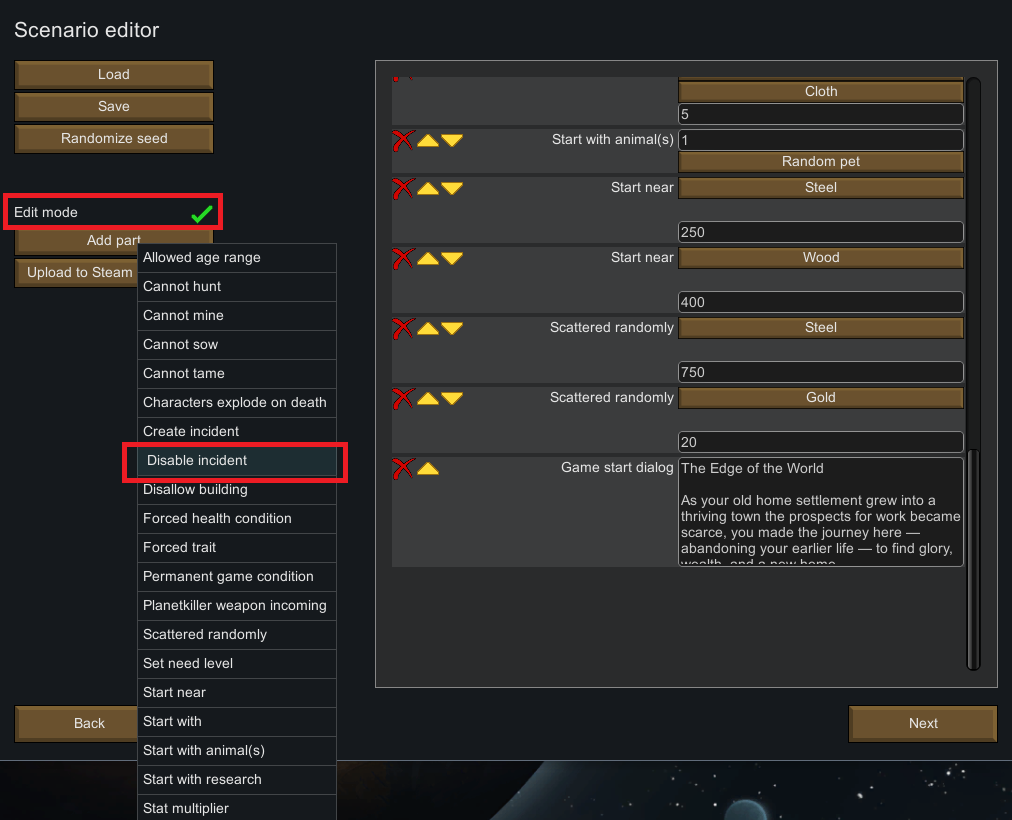Click the scenario parts list scrollbar
This screenshot has width=1012, height=820.
973,560
